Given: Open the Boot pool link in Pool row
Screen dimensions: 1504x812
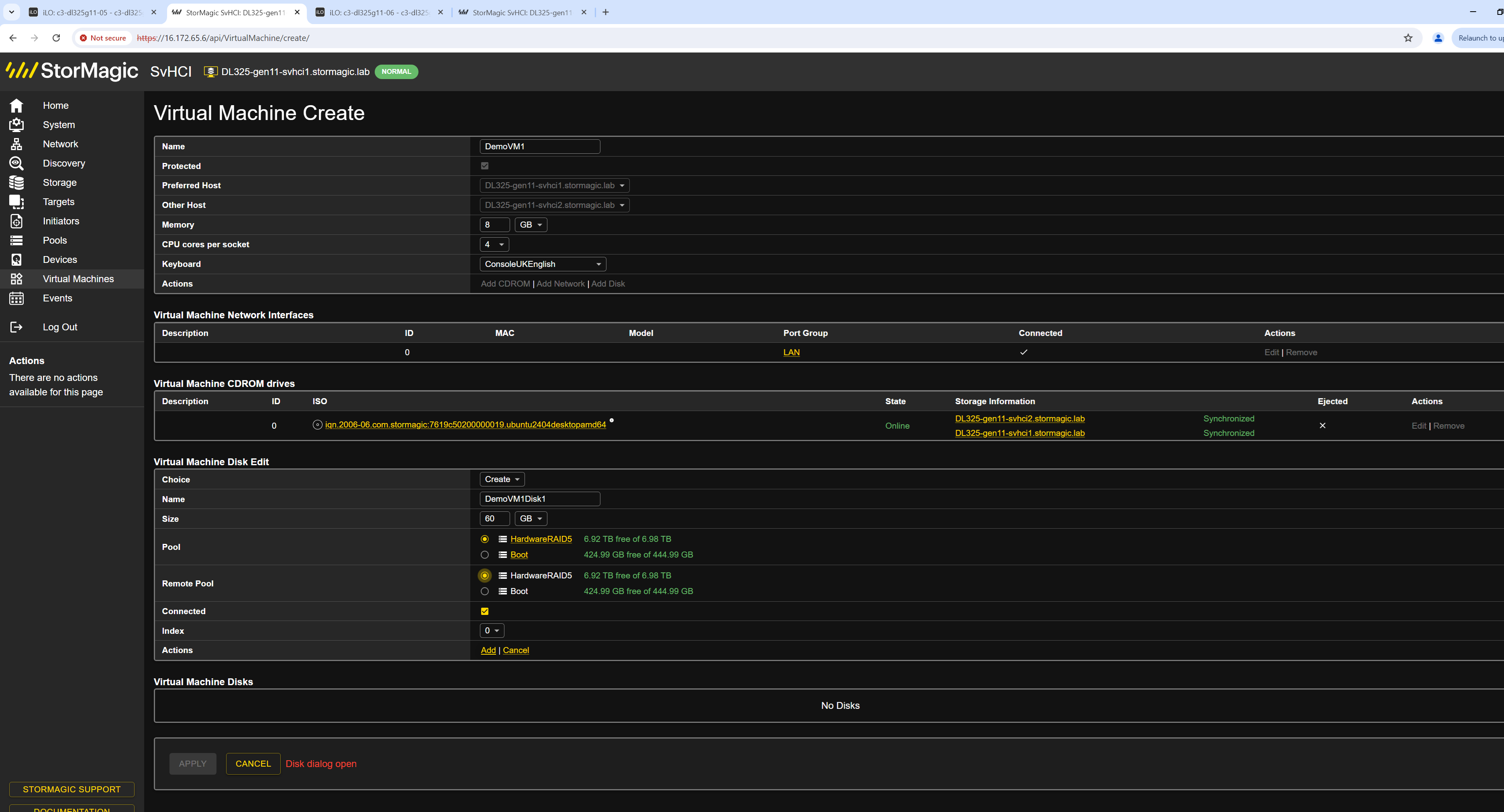Looking at the screenshot, I should (x=519, y=555).
